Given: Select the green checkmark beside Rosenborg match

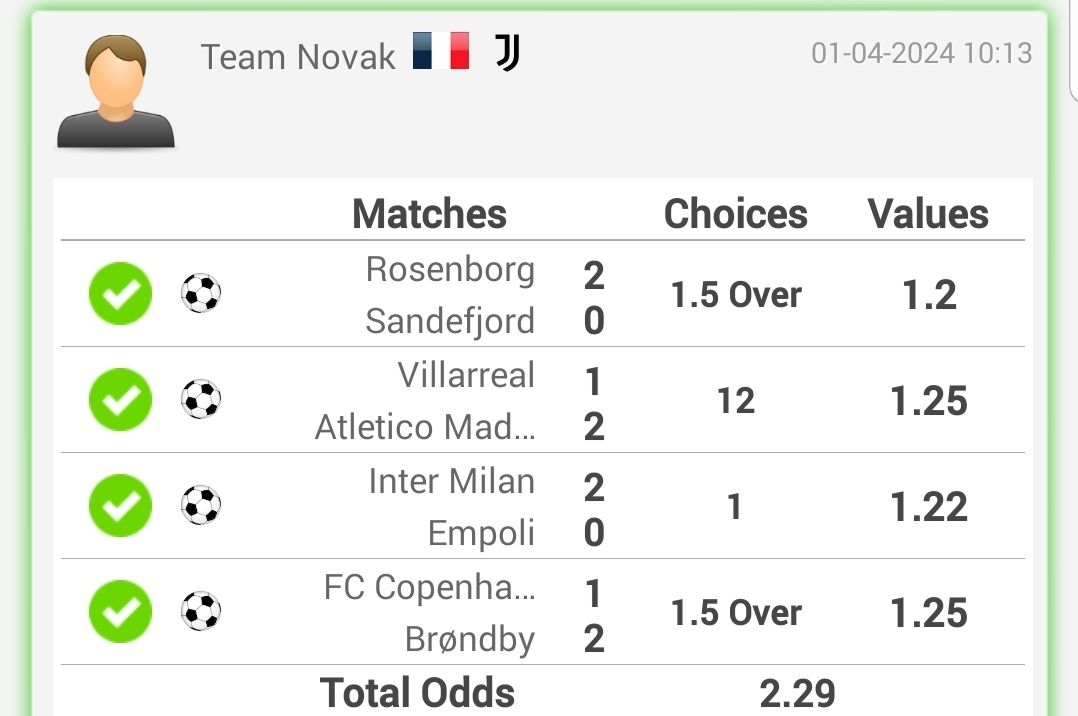Looking at the screenshot, I should tap(120, 294).
